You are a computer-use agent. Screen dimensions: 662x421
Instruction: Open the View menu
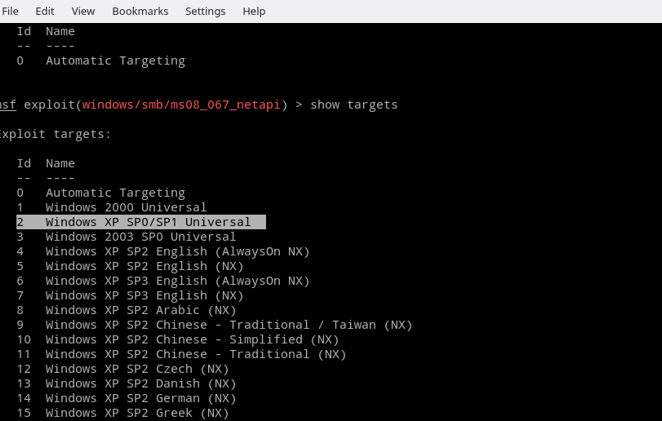[83, 11]
